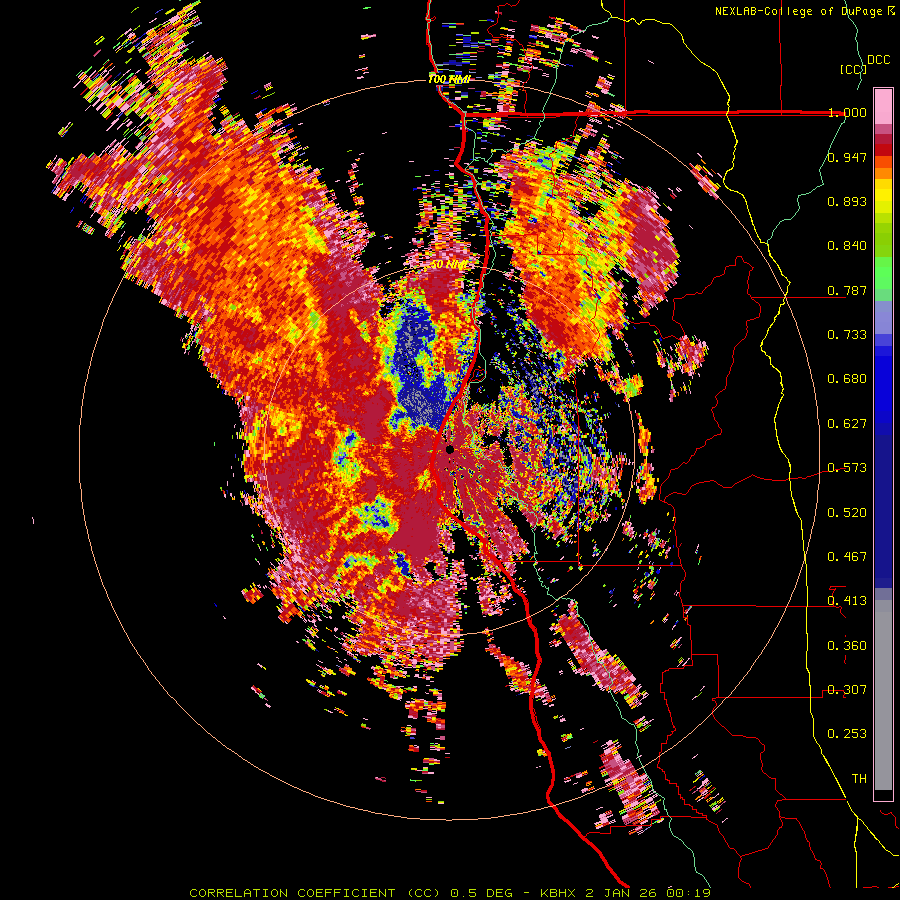Select the 0.307 legend value

pyautogui.click(x=847, y=690)
